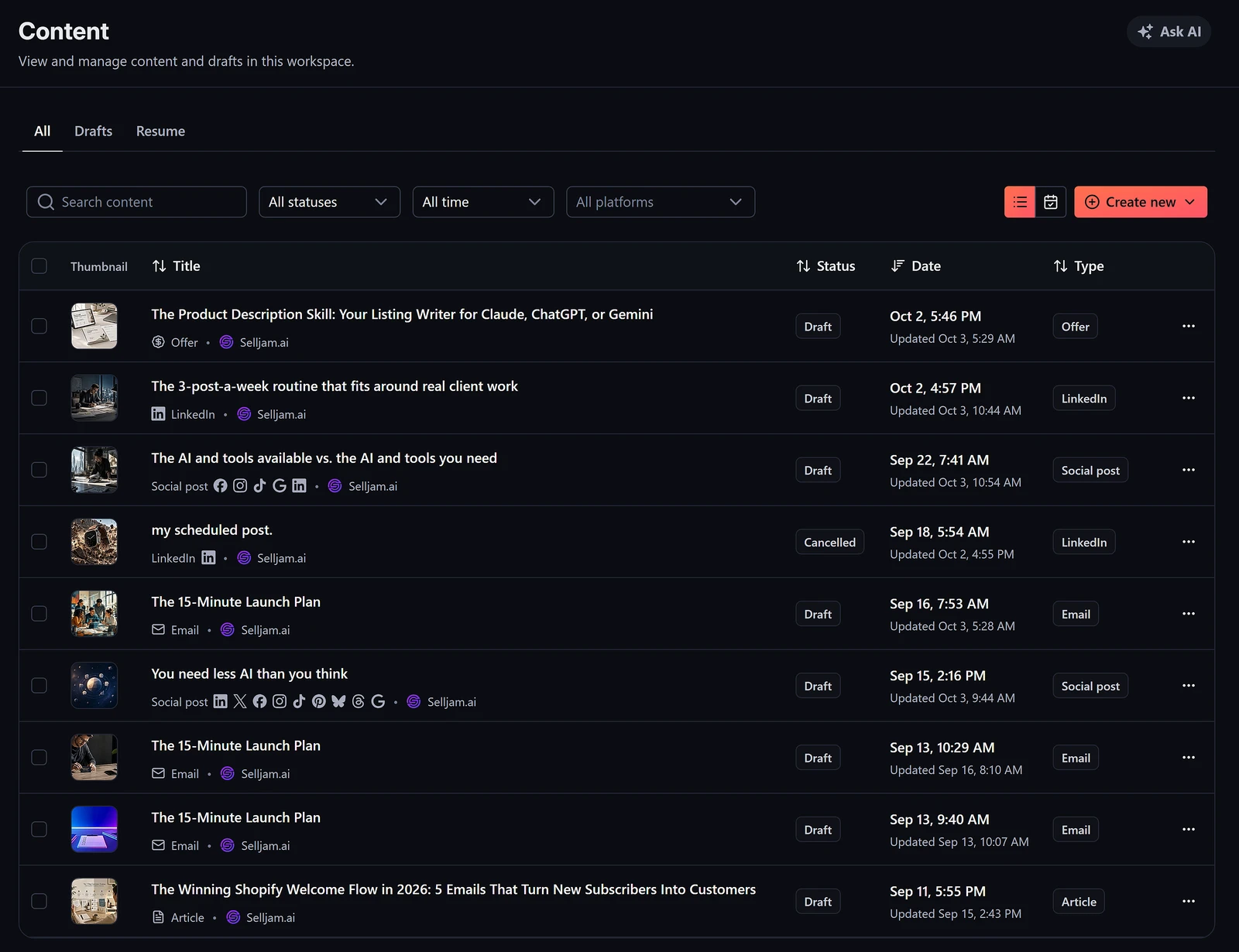Image resolution: width=1239 pixels, height=952 pixels.
Task: Open the All statuses filter dropdown
Action: (329, 202)
